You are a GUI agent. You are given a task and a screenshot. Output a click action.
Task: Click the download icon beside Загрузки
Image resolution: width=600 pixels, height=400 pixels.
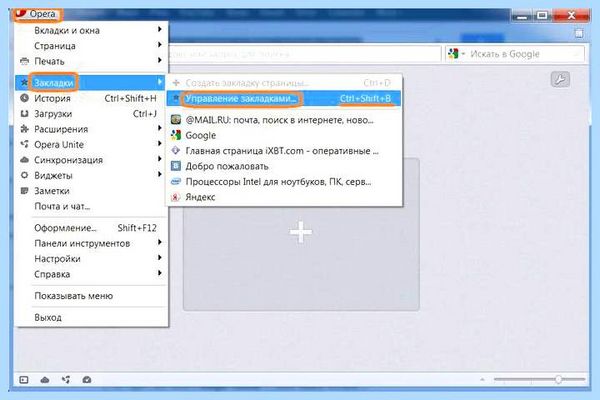(24, 114)
